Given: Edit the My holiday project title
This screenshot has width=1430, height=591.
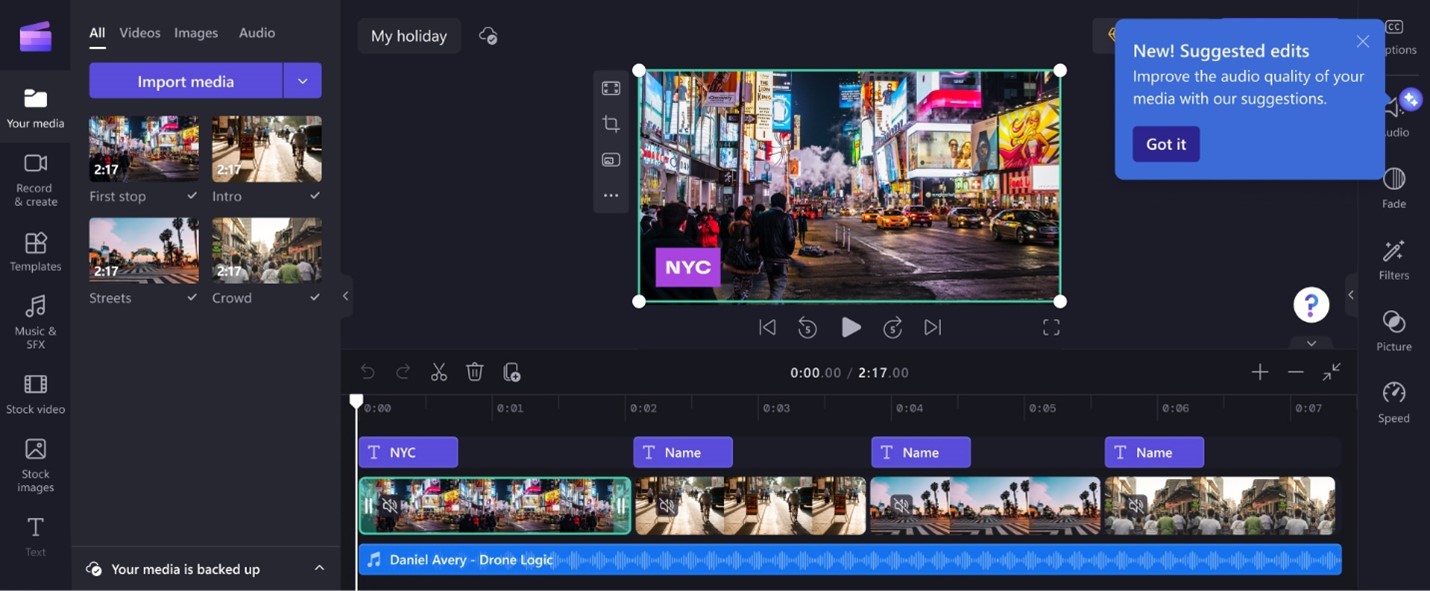Looking at the screenshot, I should pyautogui.click(x=409, y=36).
